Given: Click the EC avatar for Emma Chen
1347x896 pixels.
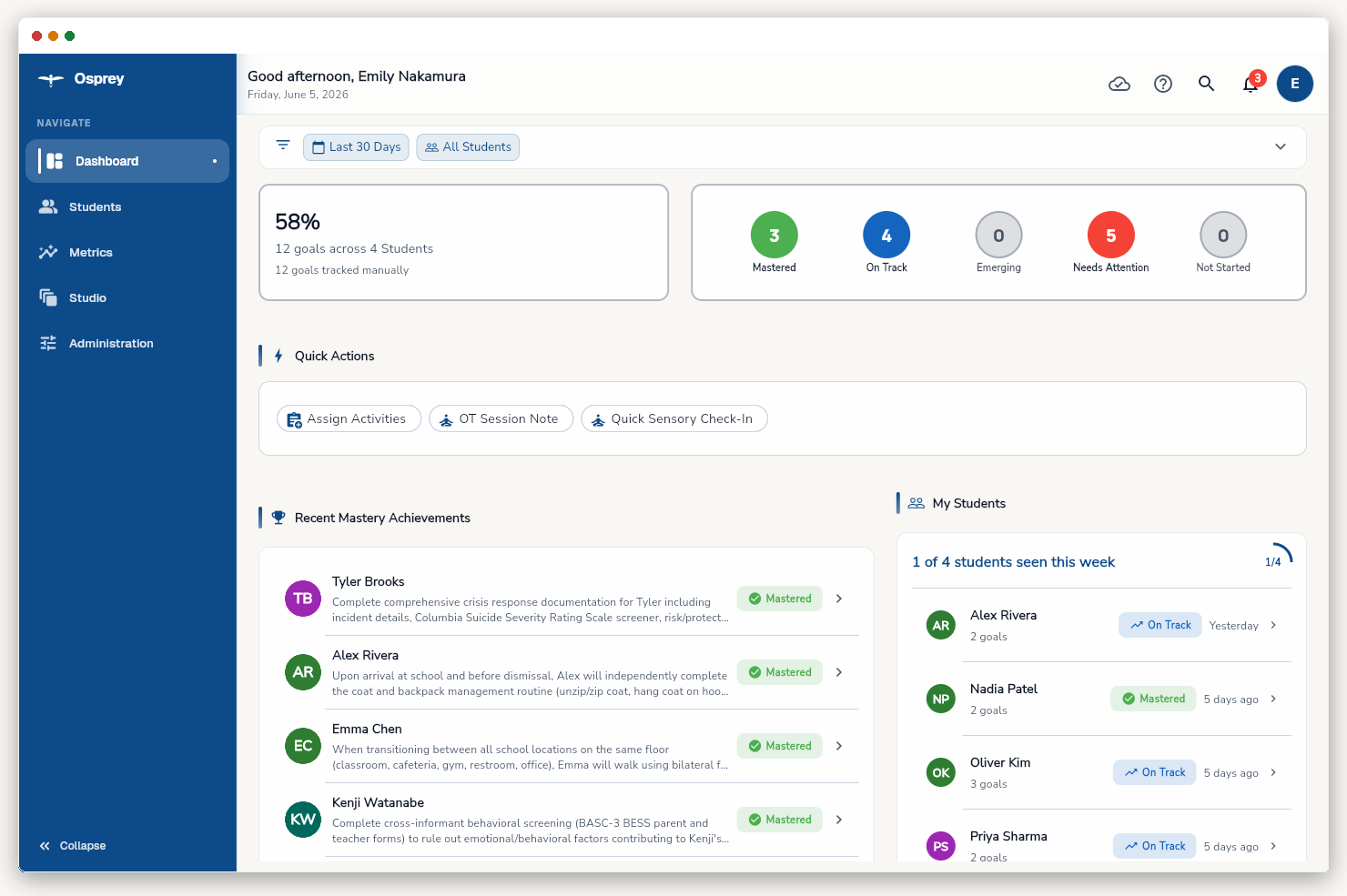Looking at the screenshot, I should [303, 746].
